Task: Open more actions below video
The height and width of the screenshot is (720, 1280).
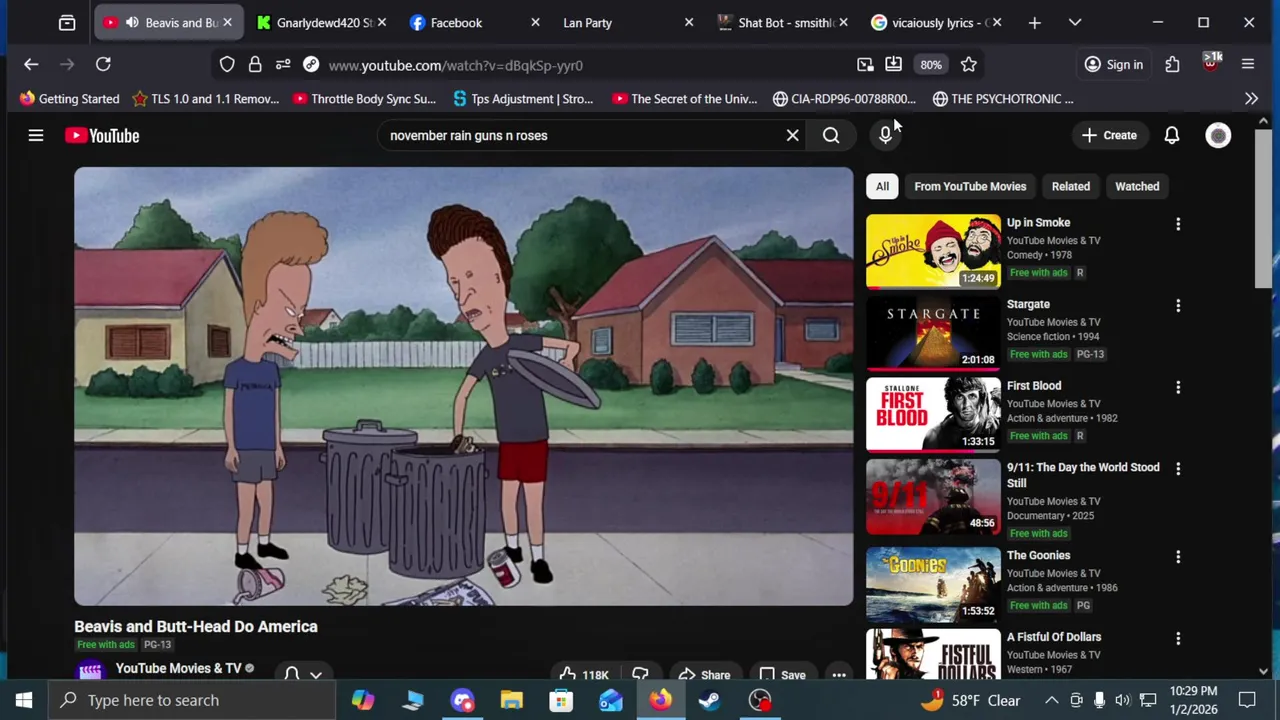Action: pos(839,675)
